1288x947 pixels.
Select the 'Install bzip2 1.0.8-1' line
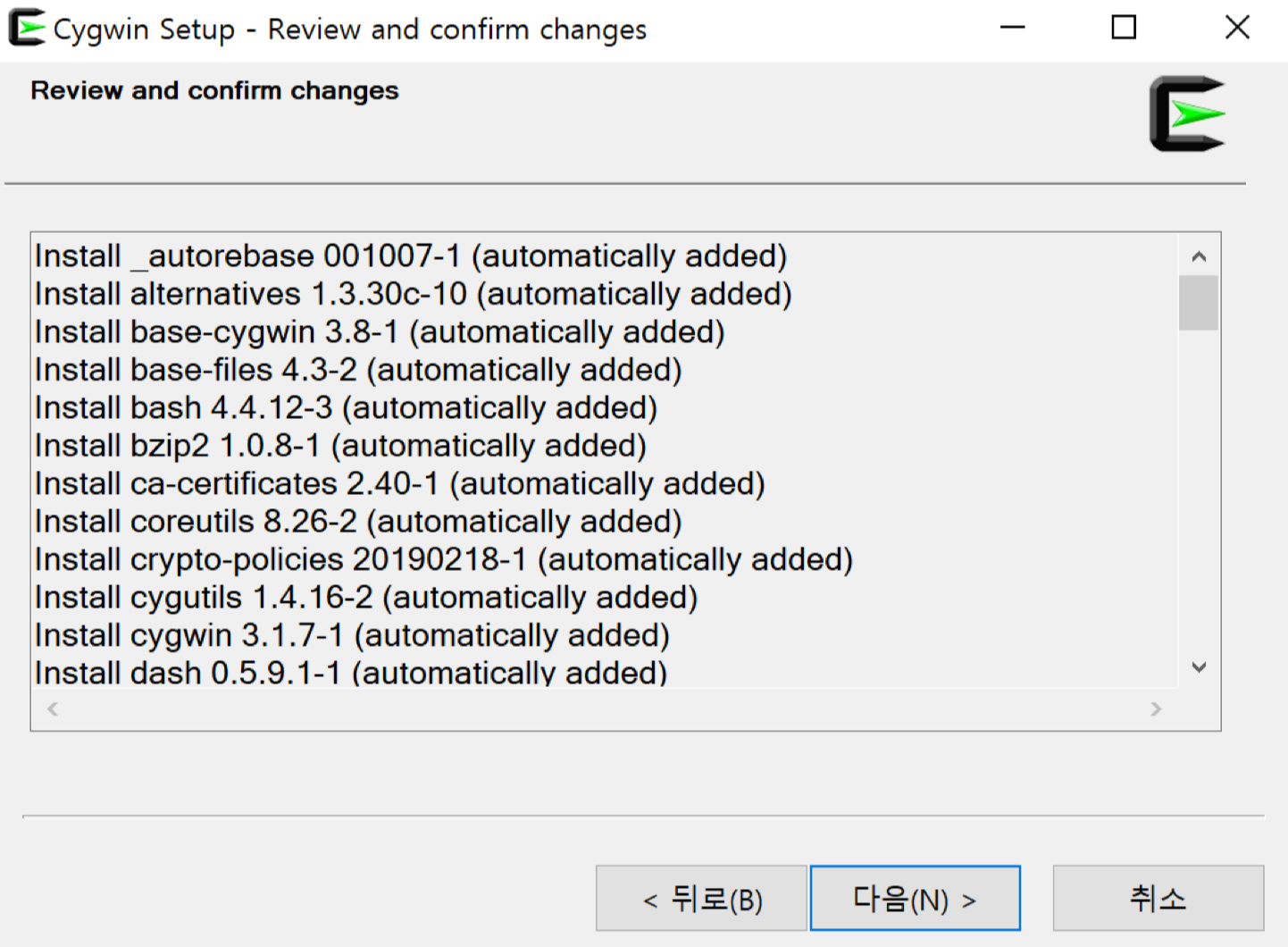(x=340, y=446)
